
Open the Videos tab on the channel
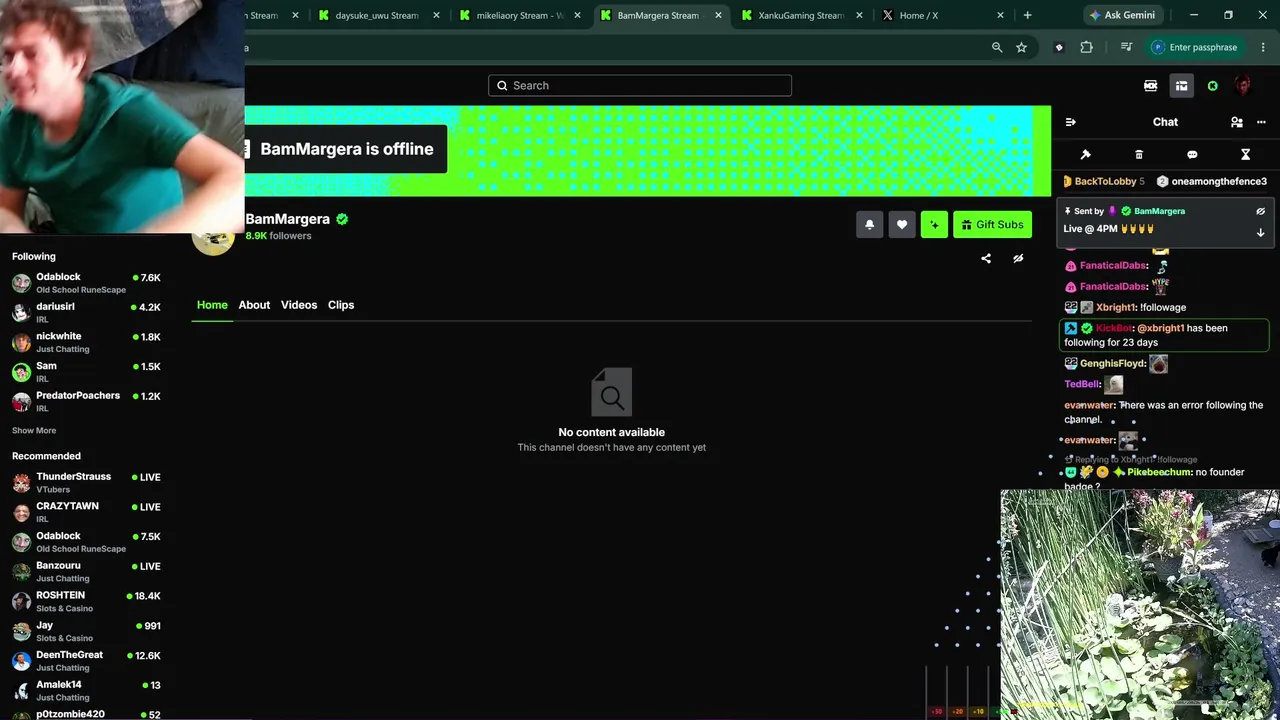299,305
